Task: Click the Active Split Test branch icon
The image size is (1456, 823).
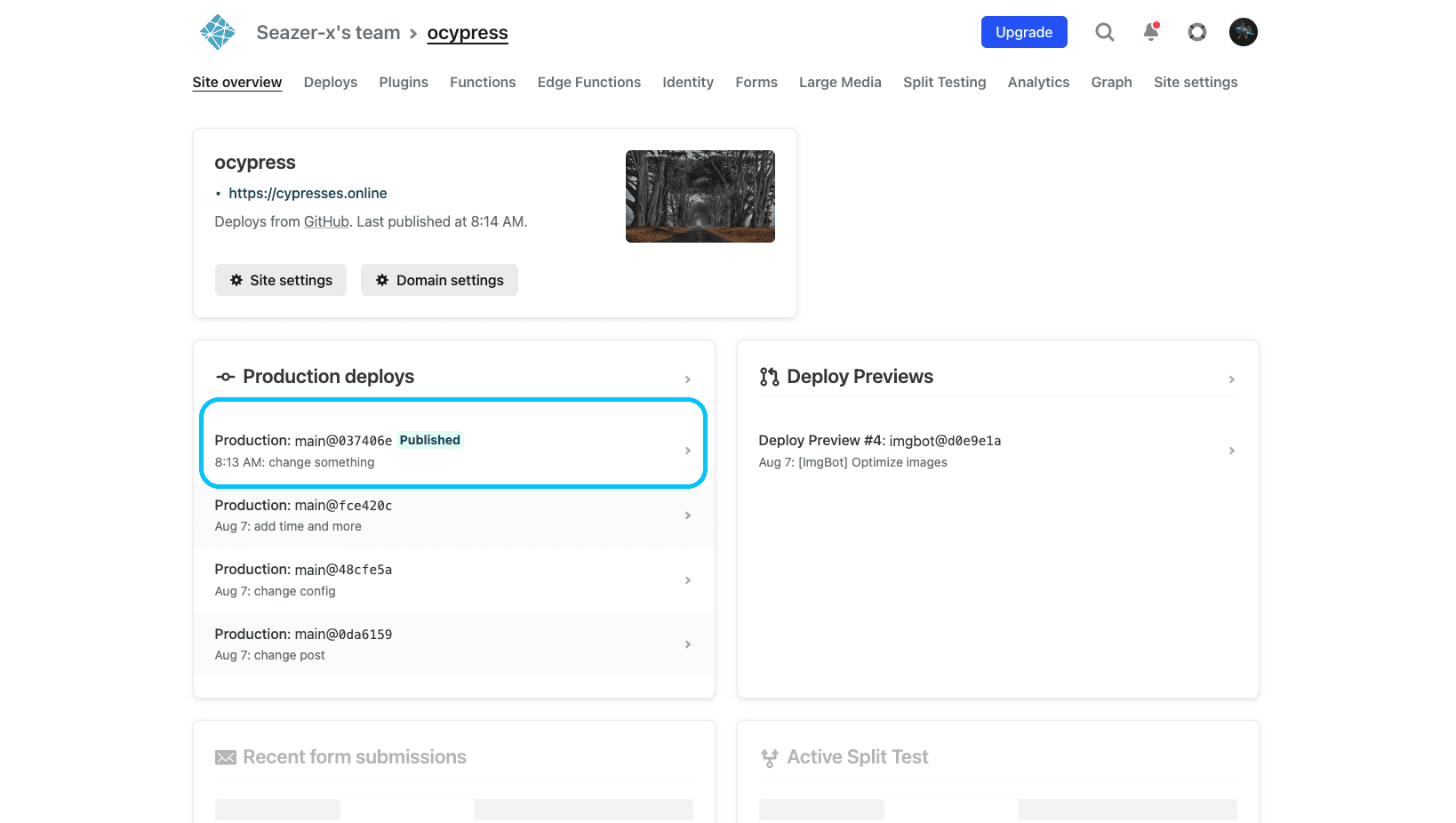Action: [769, 757]
